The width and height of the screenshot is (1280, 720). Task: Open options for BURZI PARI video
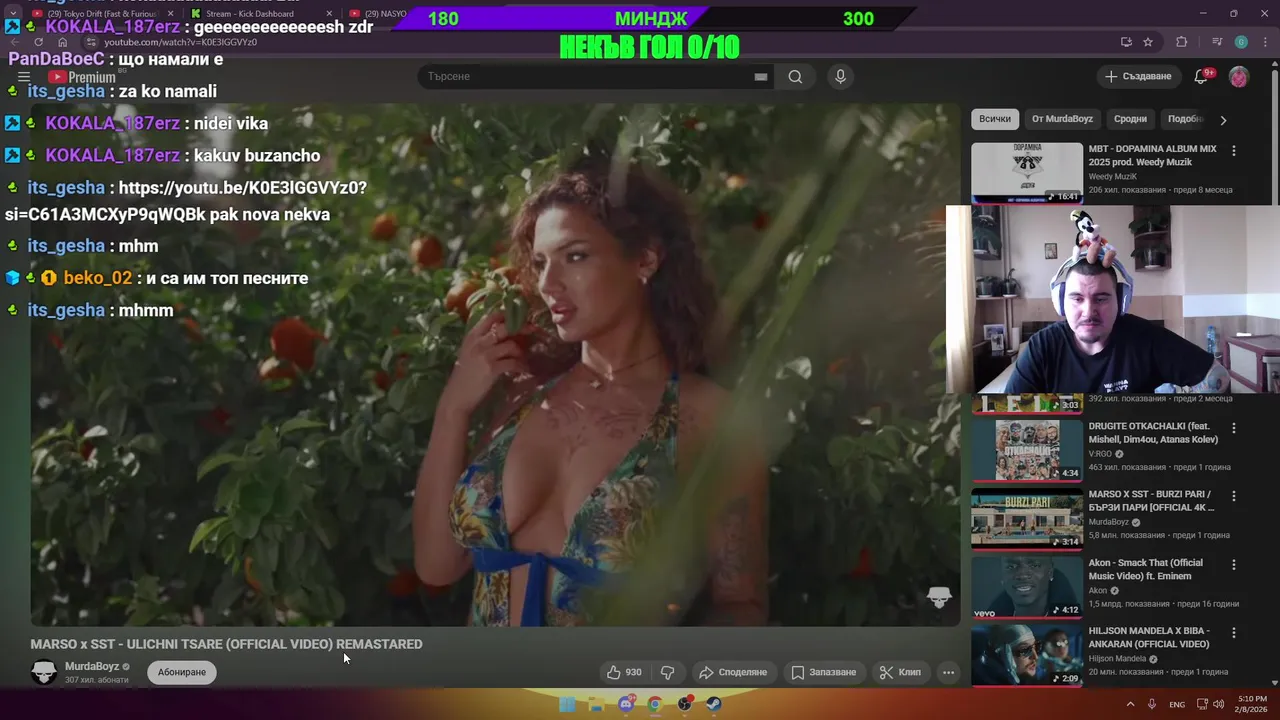point(1233,496)
